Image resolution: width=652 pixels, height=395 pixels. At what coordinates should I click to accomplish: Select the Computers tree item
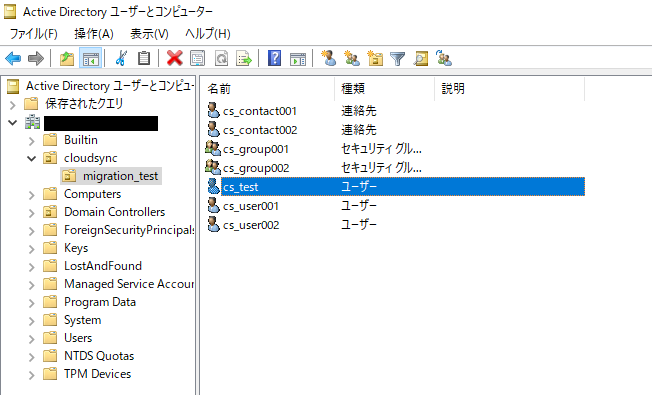click(x=92, y=194)
